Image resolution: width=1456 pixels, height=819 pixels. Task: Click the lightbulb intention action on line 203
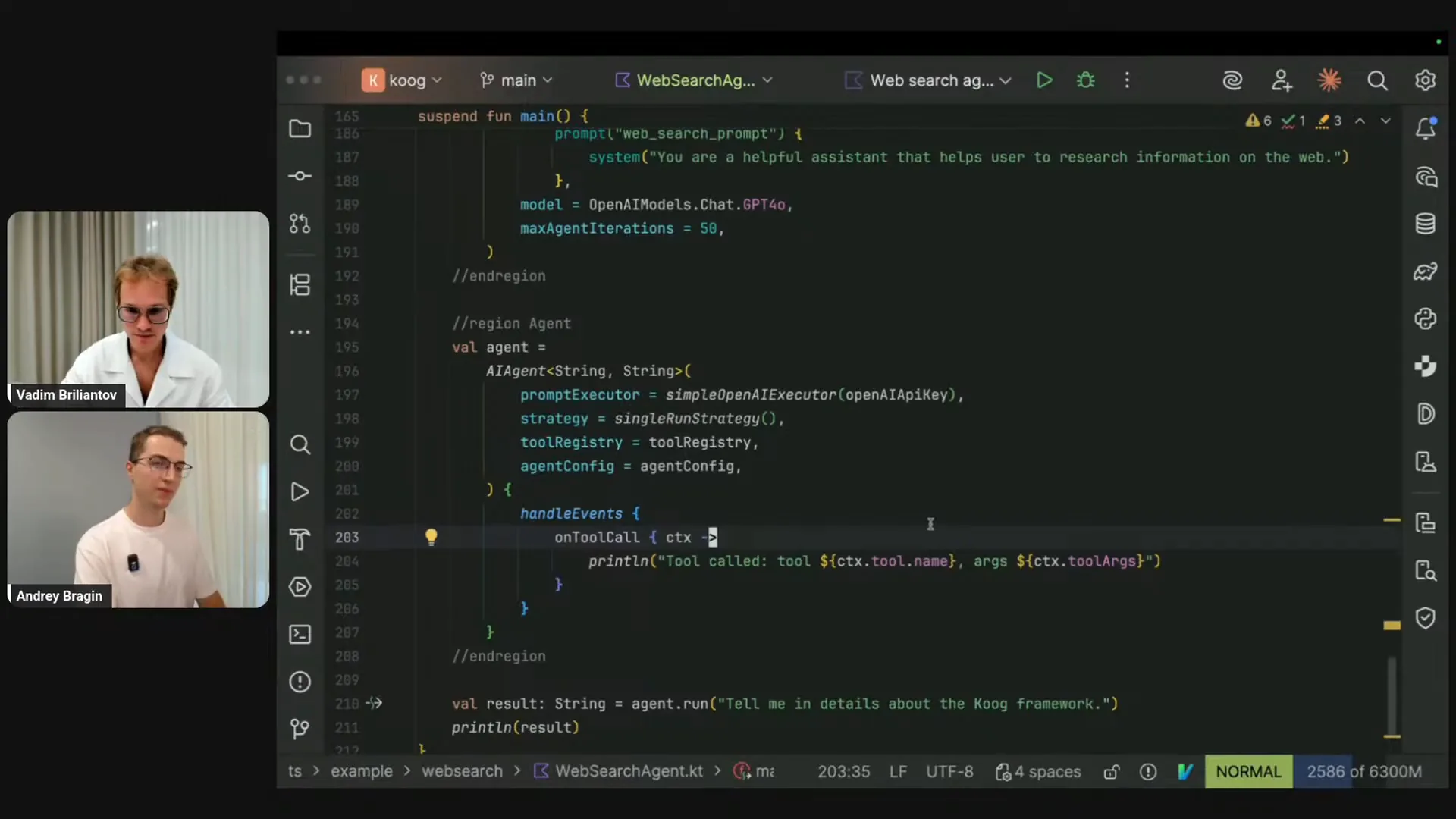click(x=431, y=537)
